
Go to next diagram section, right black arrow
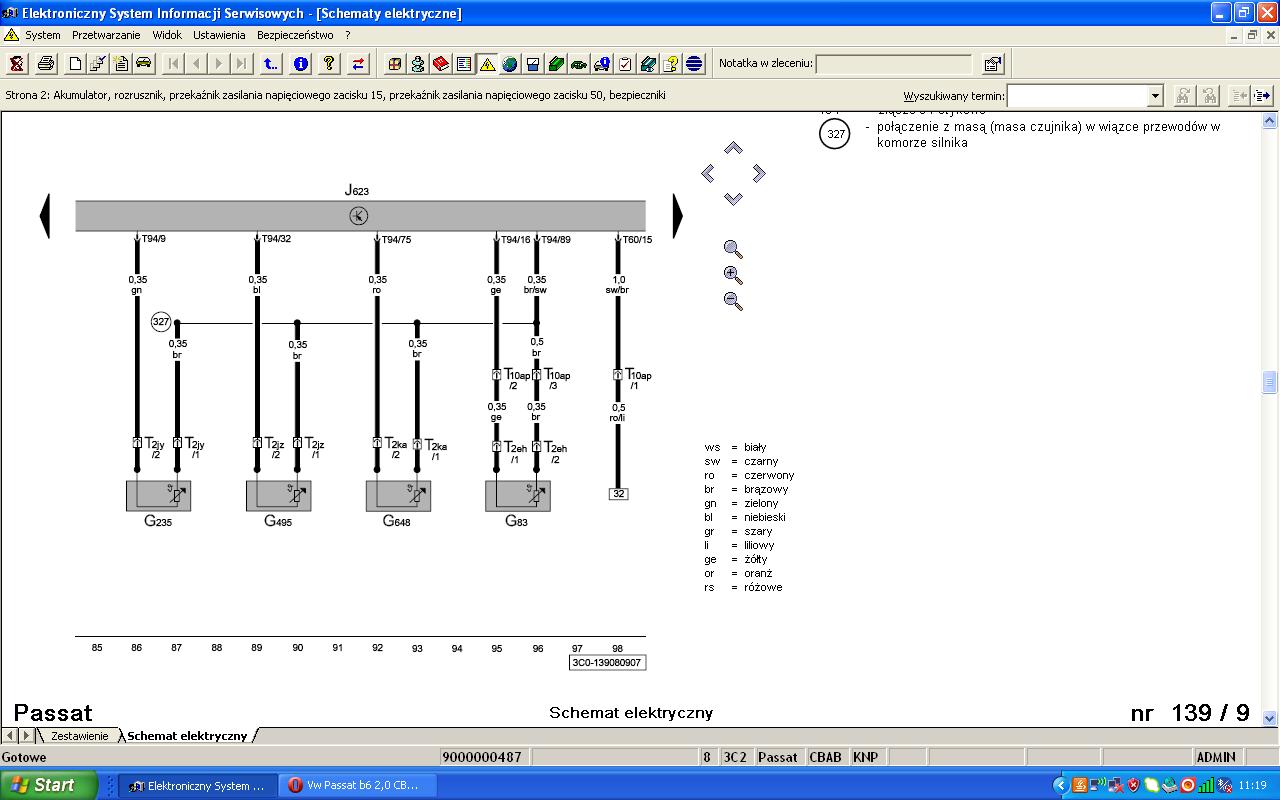pos(677,216)
